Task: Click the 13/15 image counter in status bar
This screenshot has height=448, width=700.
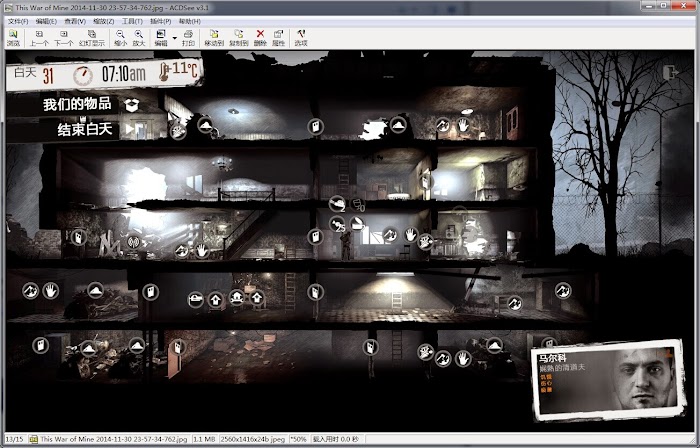Action: [14, 439]
